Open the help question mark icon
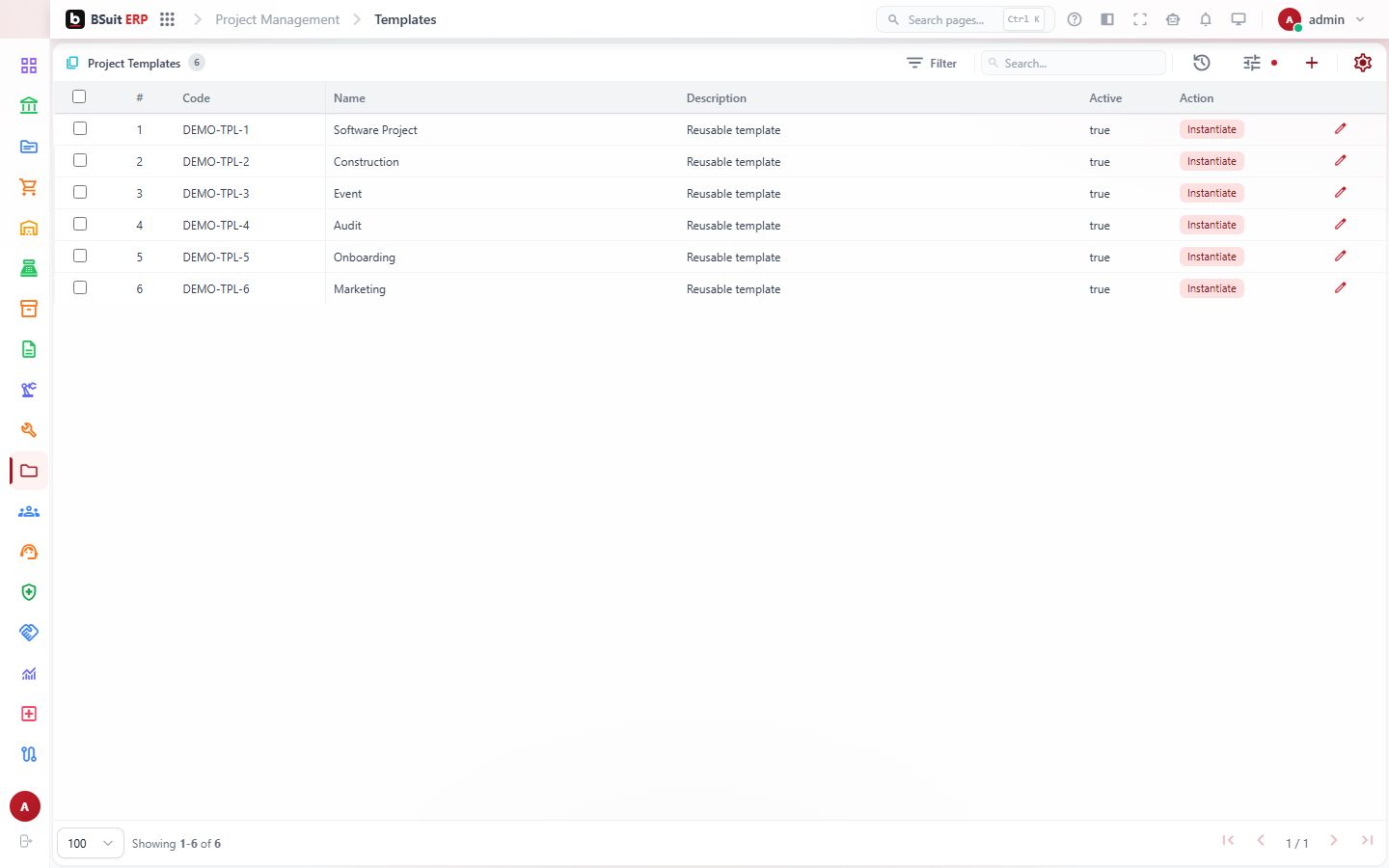Viewport: 1389px width, 868px height. 1075,19
